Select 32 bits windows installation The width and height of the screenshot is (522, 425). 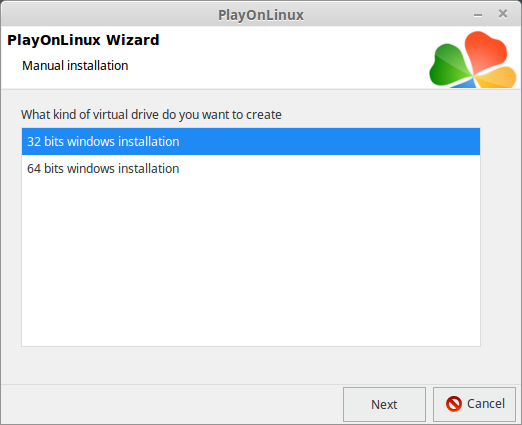tap(251, 141)
